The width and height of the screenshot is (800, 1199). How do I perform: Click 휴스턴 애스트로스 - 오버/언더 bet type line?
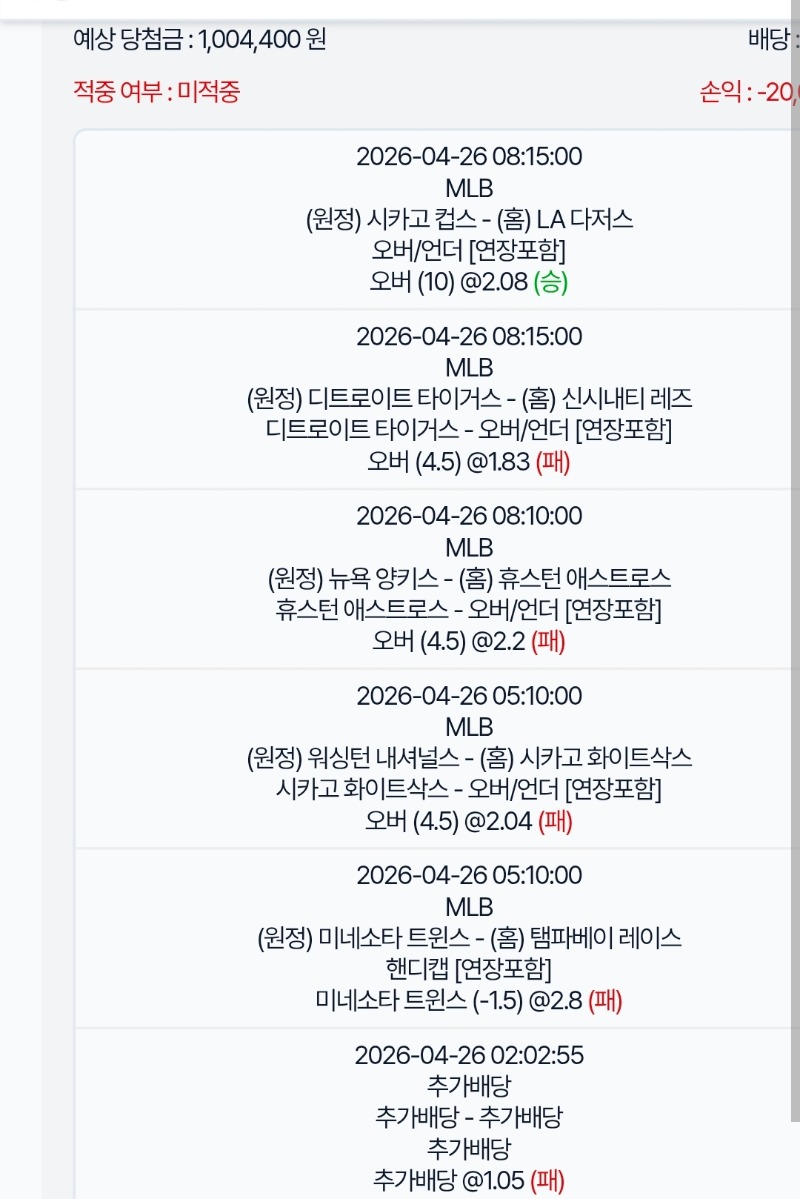click(x=469, y=611)
